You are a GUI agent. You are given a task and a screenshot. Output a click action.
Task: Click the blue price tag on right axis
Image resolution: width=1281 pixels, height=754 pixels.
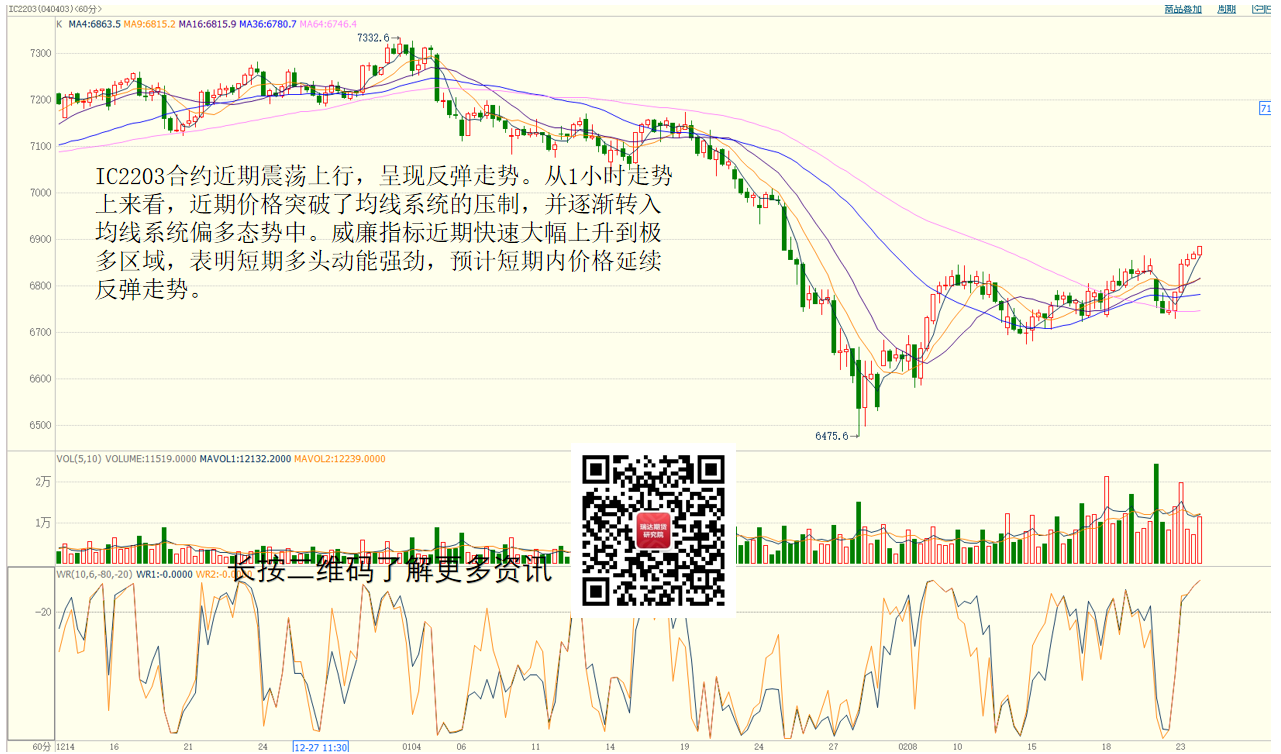[1265, 108]
